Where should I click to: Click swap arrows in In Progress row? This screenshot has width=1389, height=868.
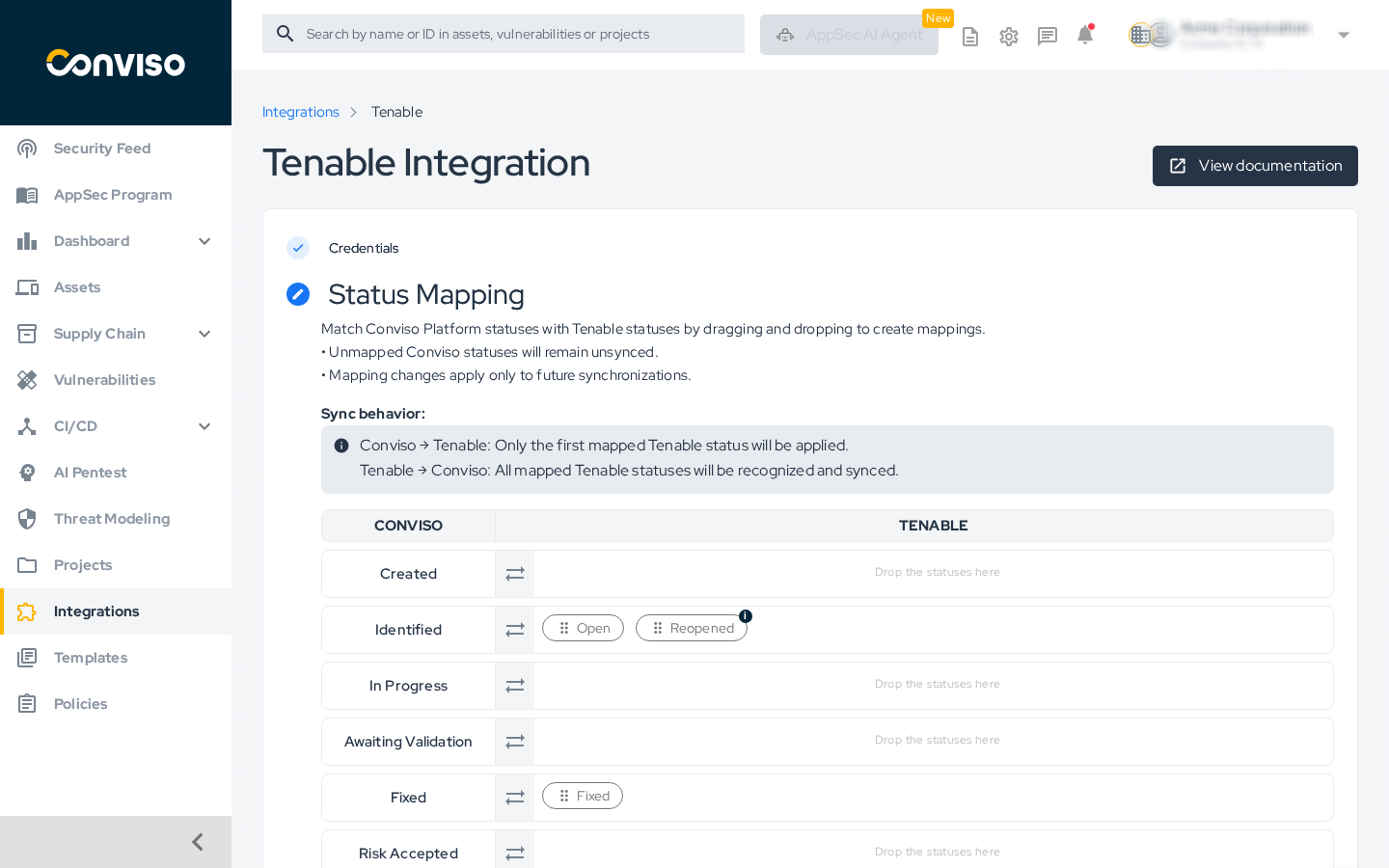[515, 686]
